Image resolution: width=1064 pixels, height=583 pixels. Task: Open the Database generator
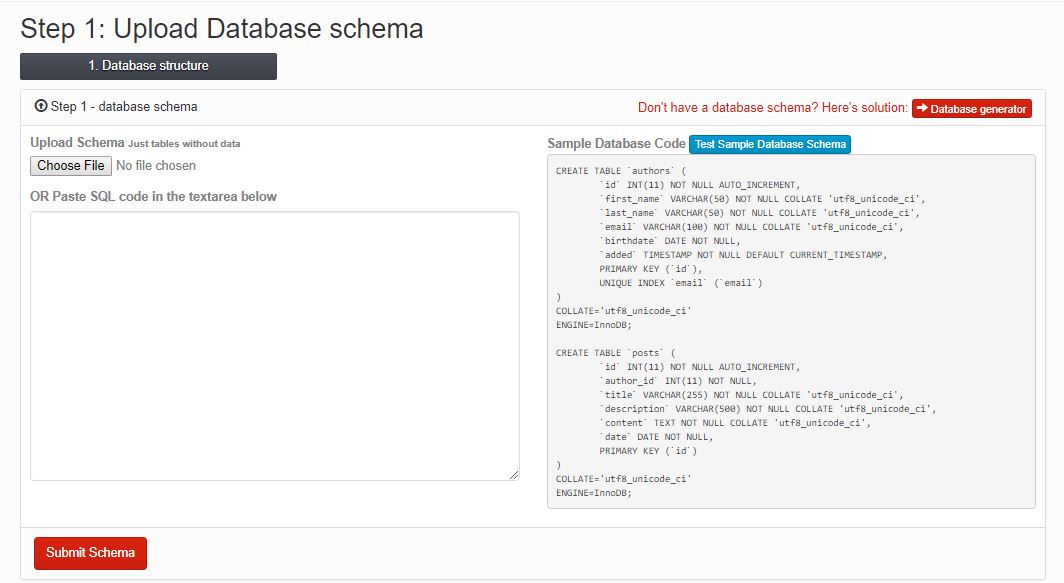(x=971, y=108)
